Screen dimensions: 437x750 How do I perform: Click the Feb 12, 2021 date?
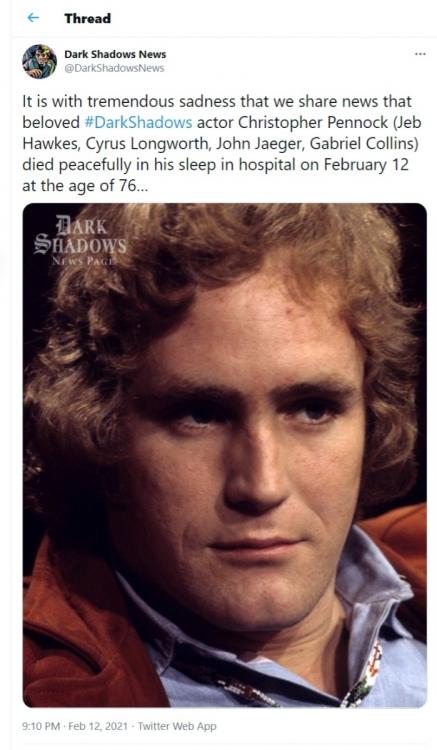98,726
